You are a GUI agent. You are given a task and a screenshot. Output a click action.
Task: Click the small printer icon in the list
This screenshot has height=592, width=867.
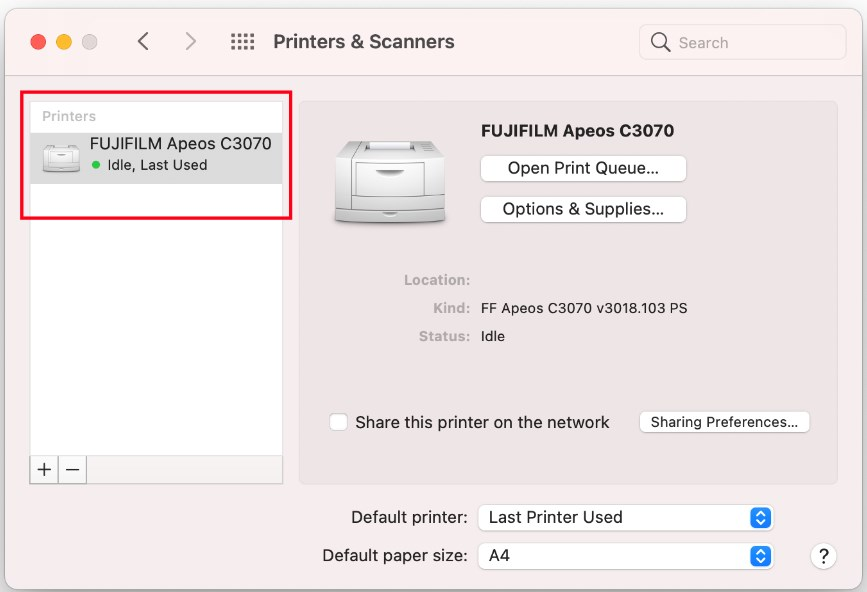(x=61, y=159)
